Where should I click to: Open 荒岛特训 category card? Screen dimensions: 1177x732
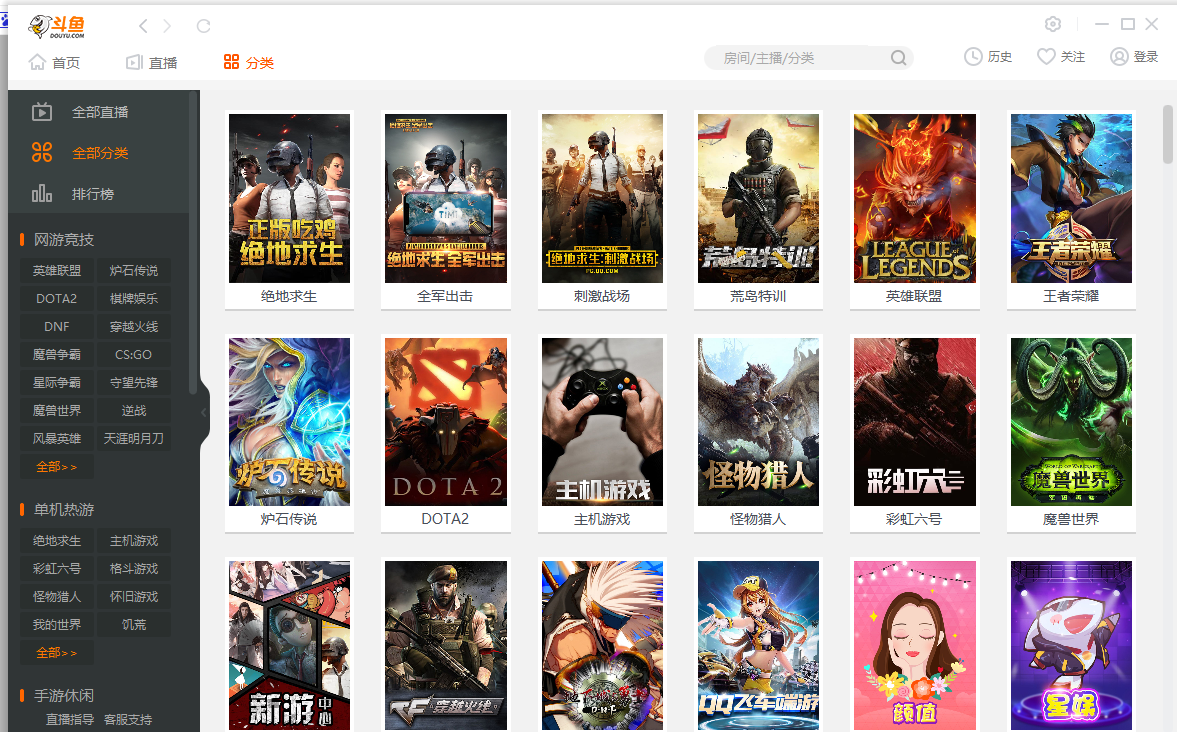pos(758,209)
